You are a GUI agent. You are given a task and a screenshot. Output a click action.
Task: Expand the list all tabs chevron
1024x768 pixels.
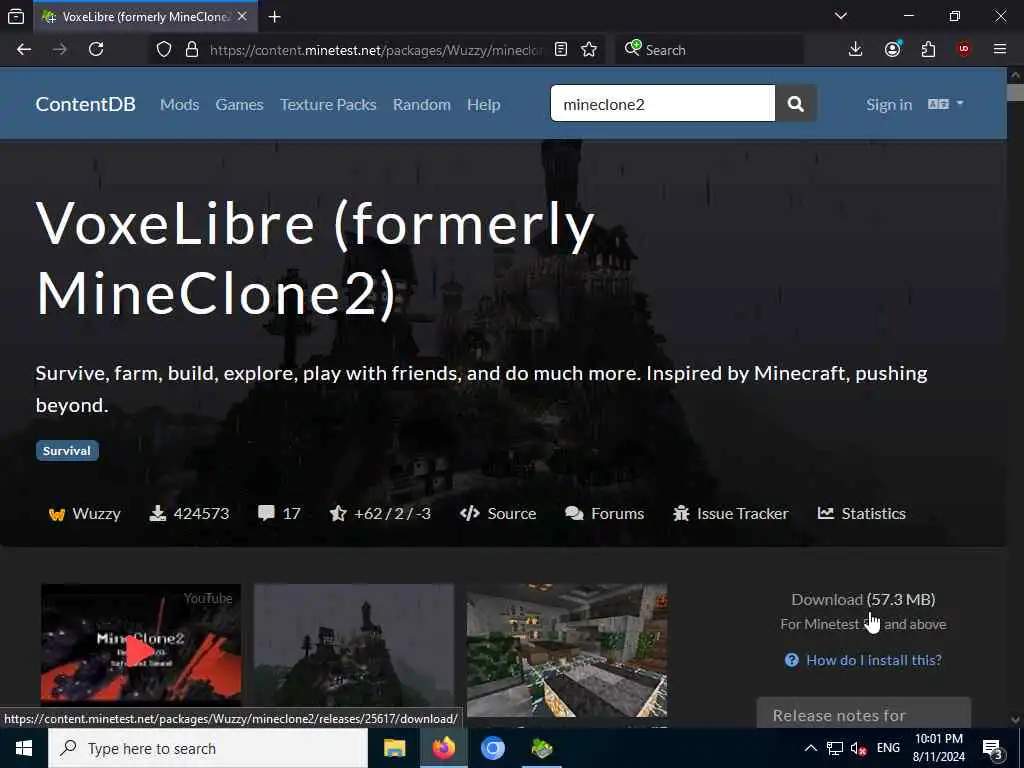[841, 16]
